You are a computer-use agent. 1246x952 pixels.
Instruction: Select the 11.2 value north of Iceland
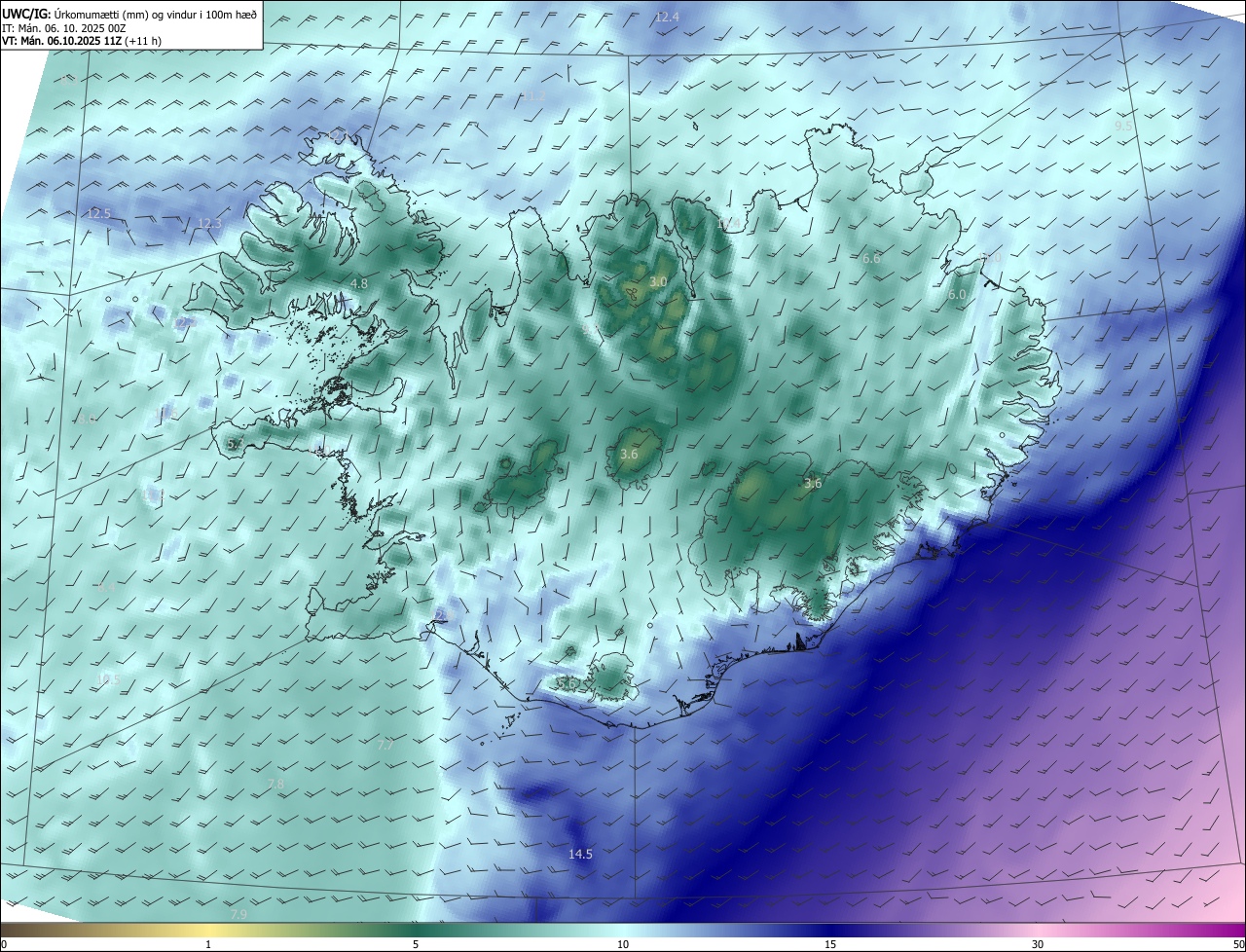tap(533, 96)
